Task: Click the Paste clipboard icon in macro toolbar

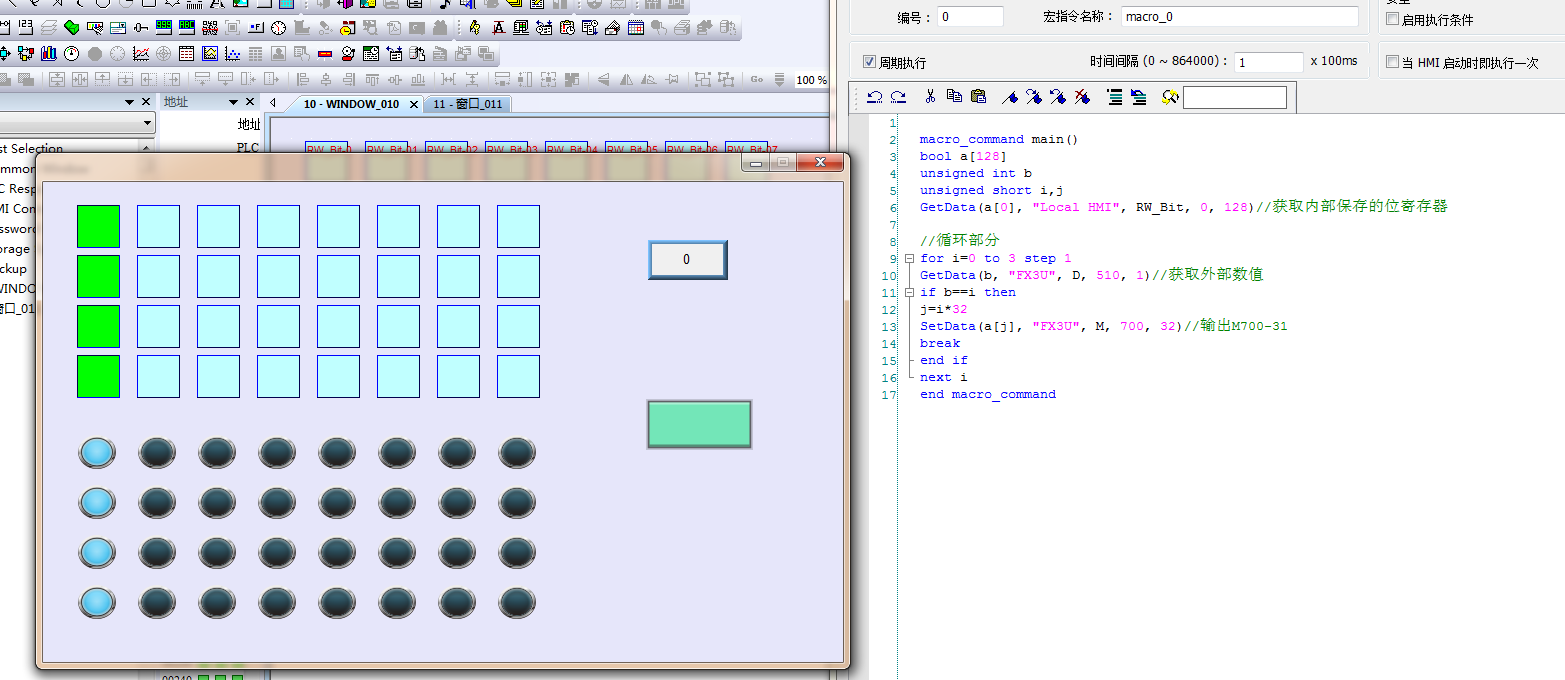Action: [x=978, y=97]
